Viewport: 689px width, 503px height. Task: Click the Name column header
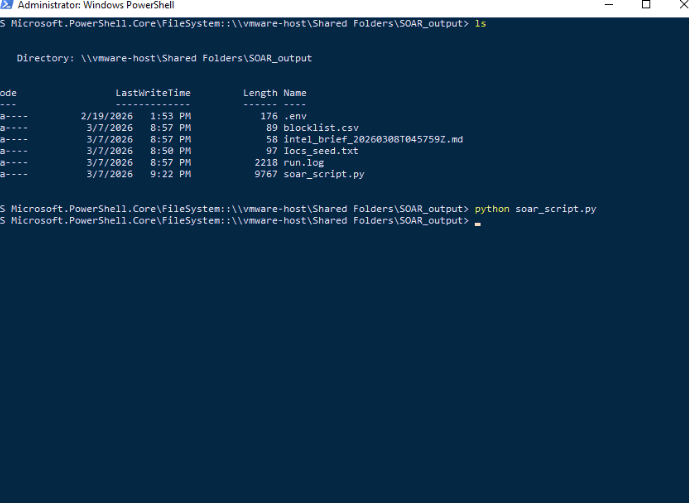pyautogui.click(x=294, y=93)
